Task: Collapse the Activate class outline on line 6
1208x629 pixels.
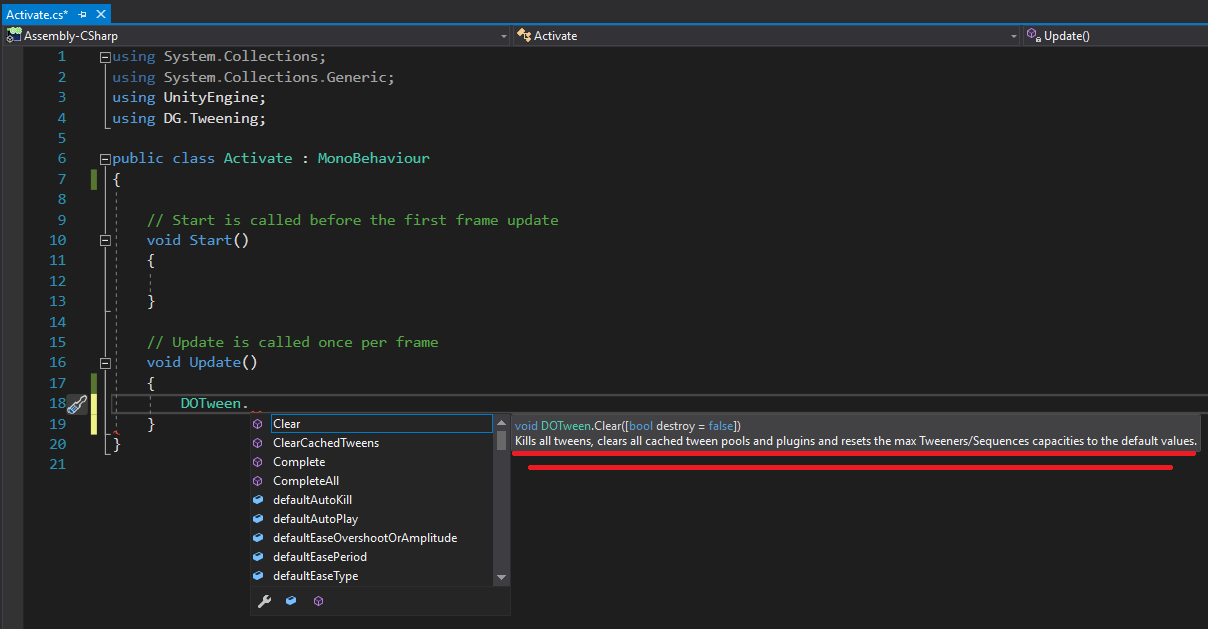Action: (106, 157)
